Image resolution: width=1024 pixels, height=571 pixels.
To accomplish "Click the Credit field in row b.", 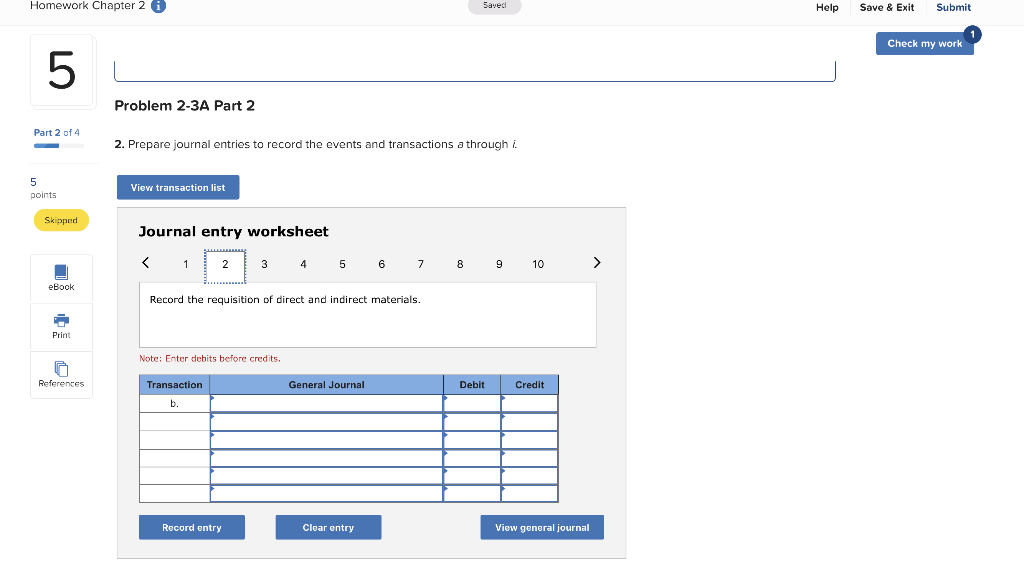I will pos(530,404).
